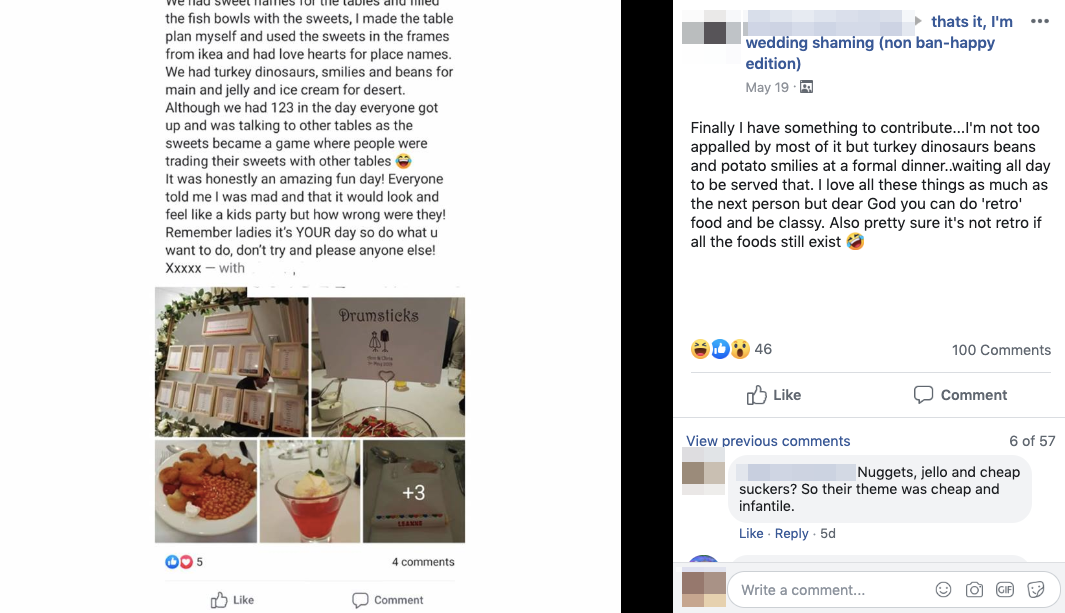Viewport: 1065px width, 613px height.
Task: Open the +3 more photos thumbnail
Action: tap(414, 491)
